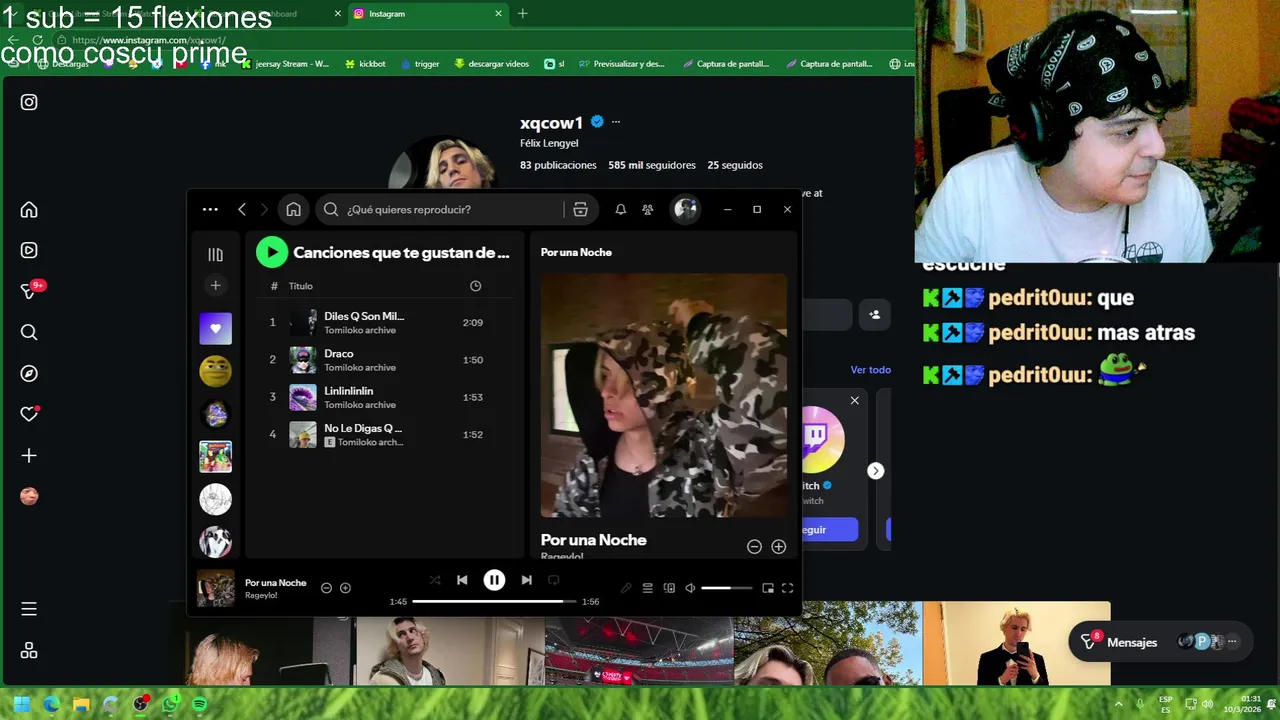Pause the current song

coord(494,580)
